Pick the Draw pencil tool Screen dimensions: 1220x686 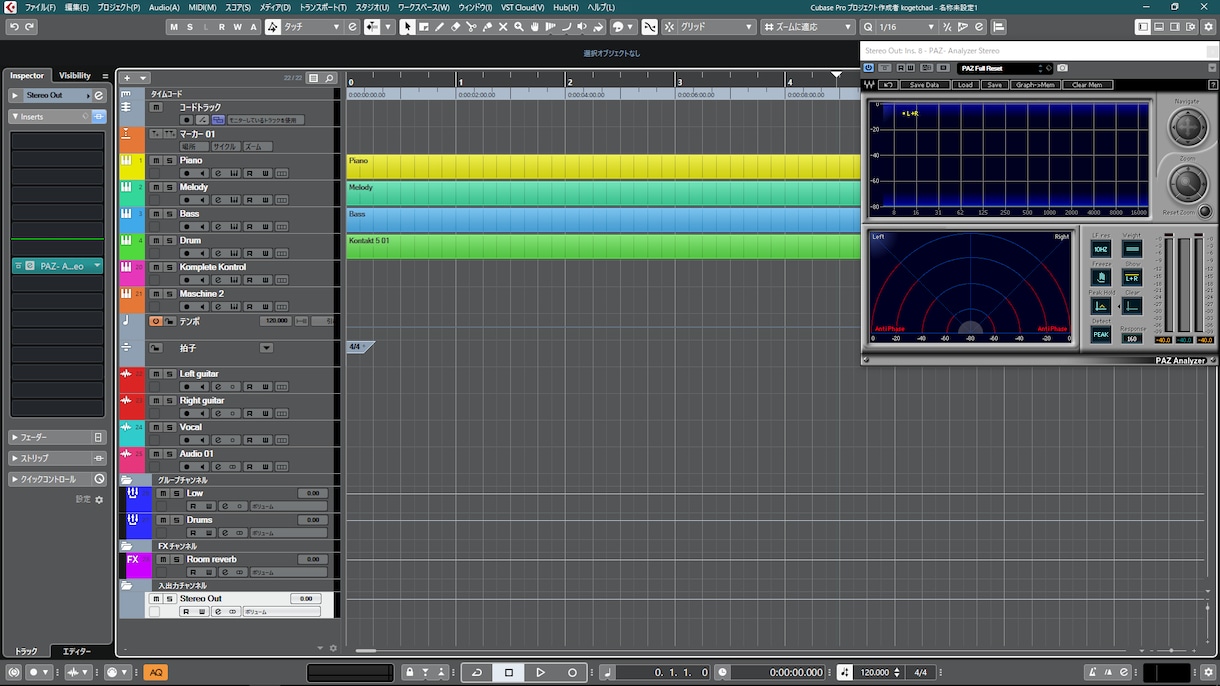pos(439,27)
